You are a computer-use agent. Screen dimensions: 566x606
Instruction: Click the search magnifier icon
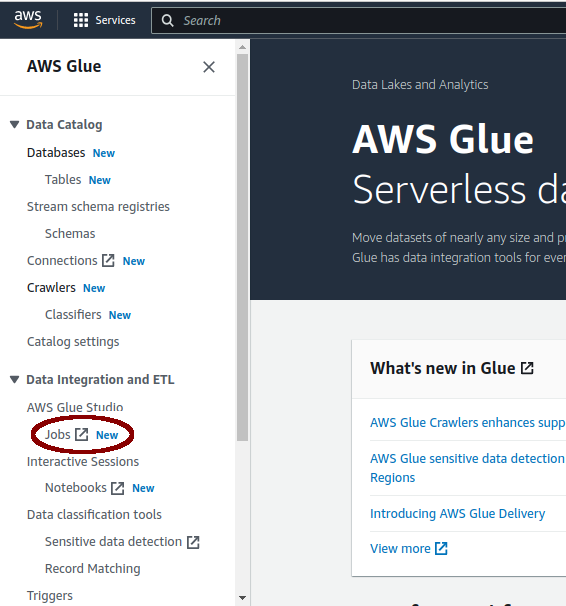click(167, 20)
